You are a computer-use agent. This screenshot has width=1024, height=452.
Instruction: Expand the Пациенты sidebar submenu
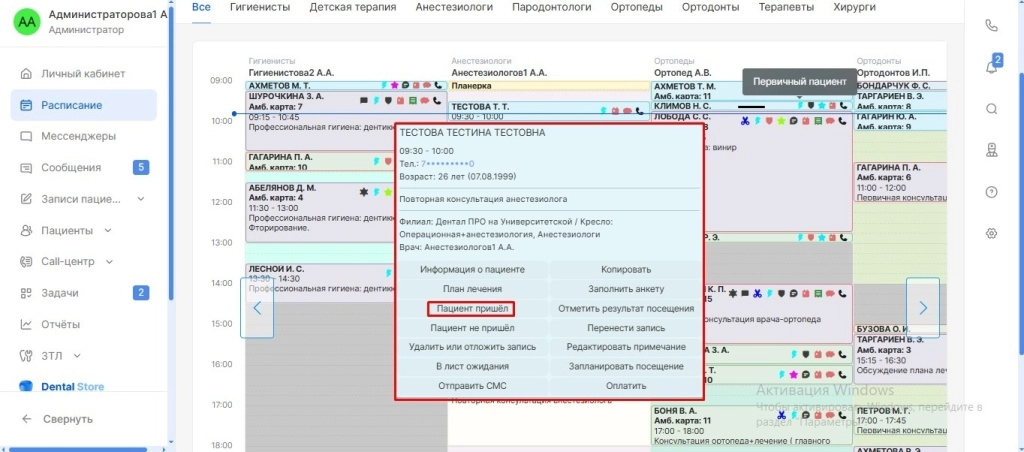tap(107, 230)
